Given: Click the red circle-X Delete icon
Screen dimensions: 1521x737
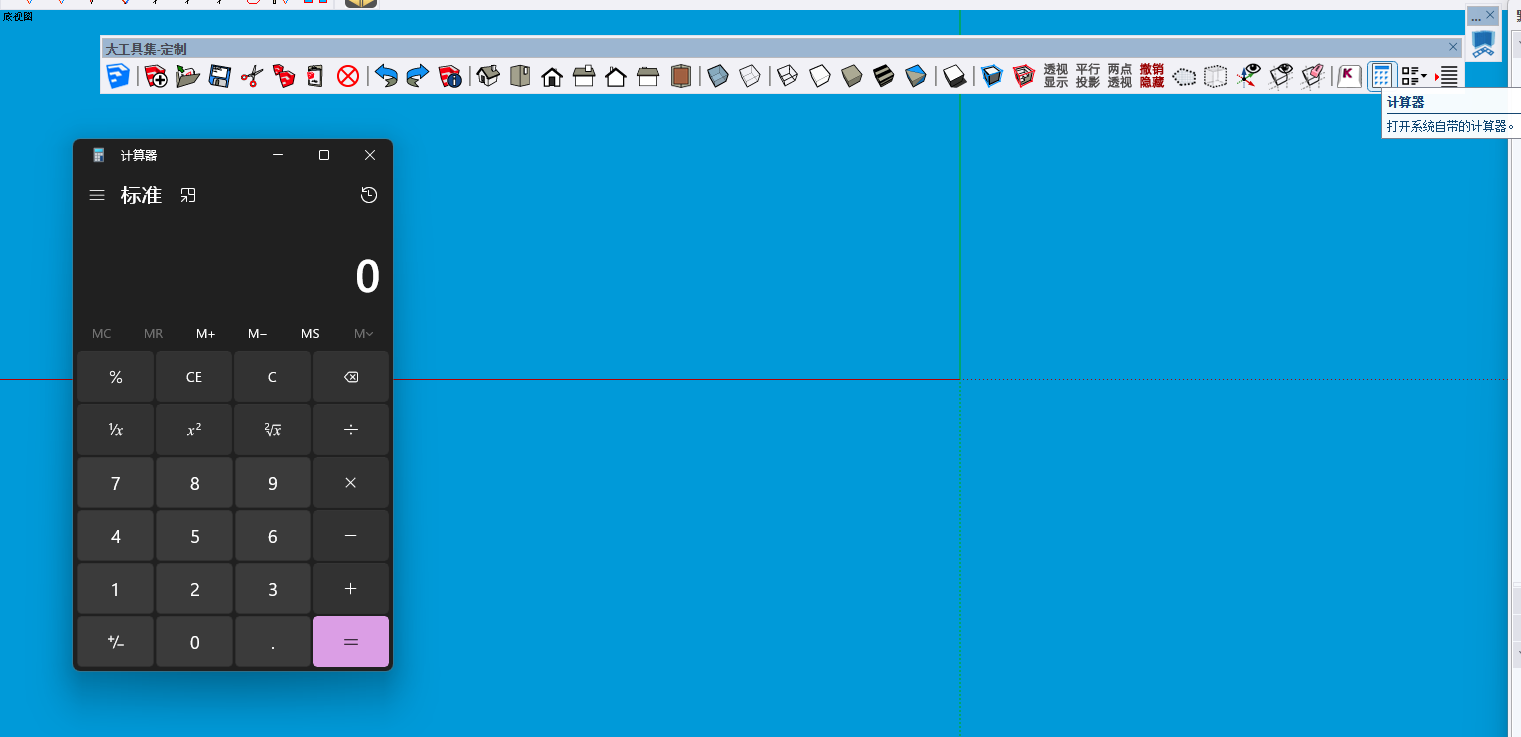Looking at the screenshot, I should pos(348,76).
